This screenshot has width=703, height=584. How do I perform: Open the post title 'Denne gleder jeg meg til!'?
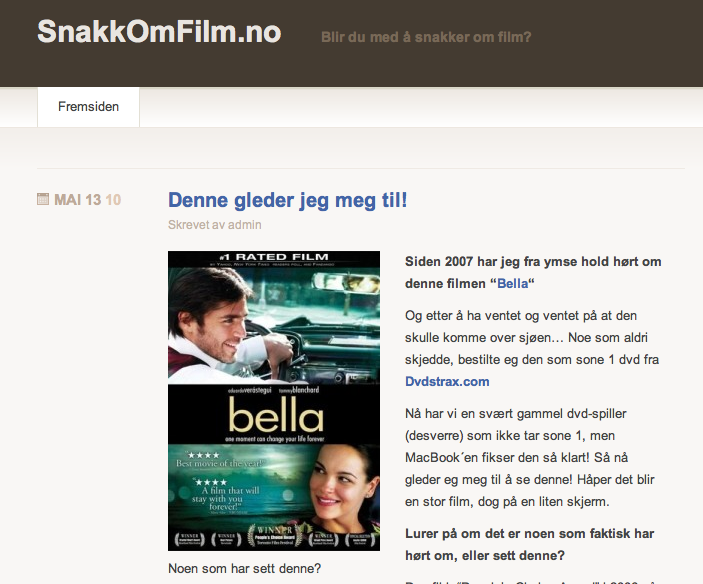[287, 200]
